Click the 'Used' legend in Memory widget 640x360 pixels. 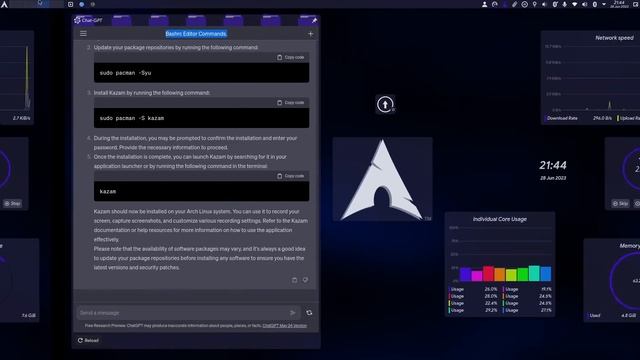coord(594,316)
